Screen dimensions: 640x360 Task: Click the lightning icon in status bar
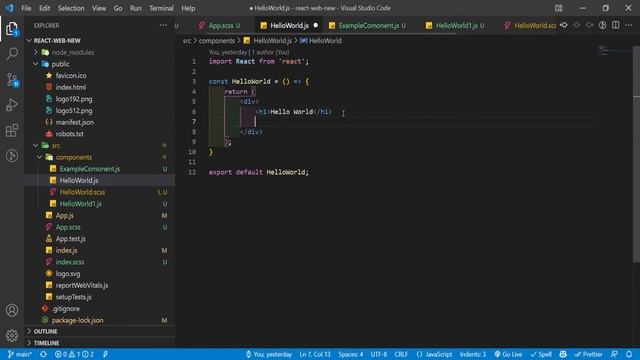click(105, 354)
